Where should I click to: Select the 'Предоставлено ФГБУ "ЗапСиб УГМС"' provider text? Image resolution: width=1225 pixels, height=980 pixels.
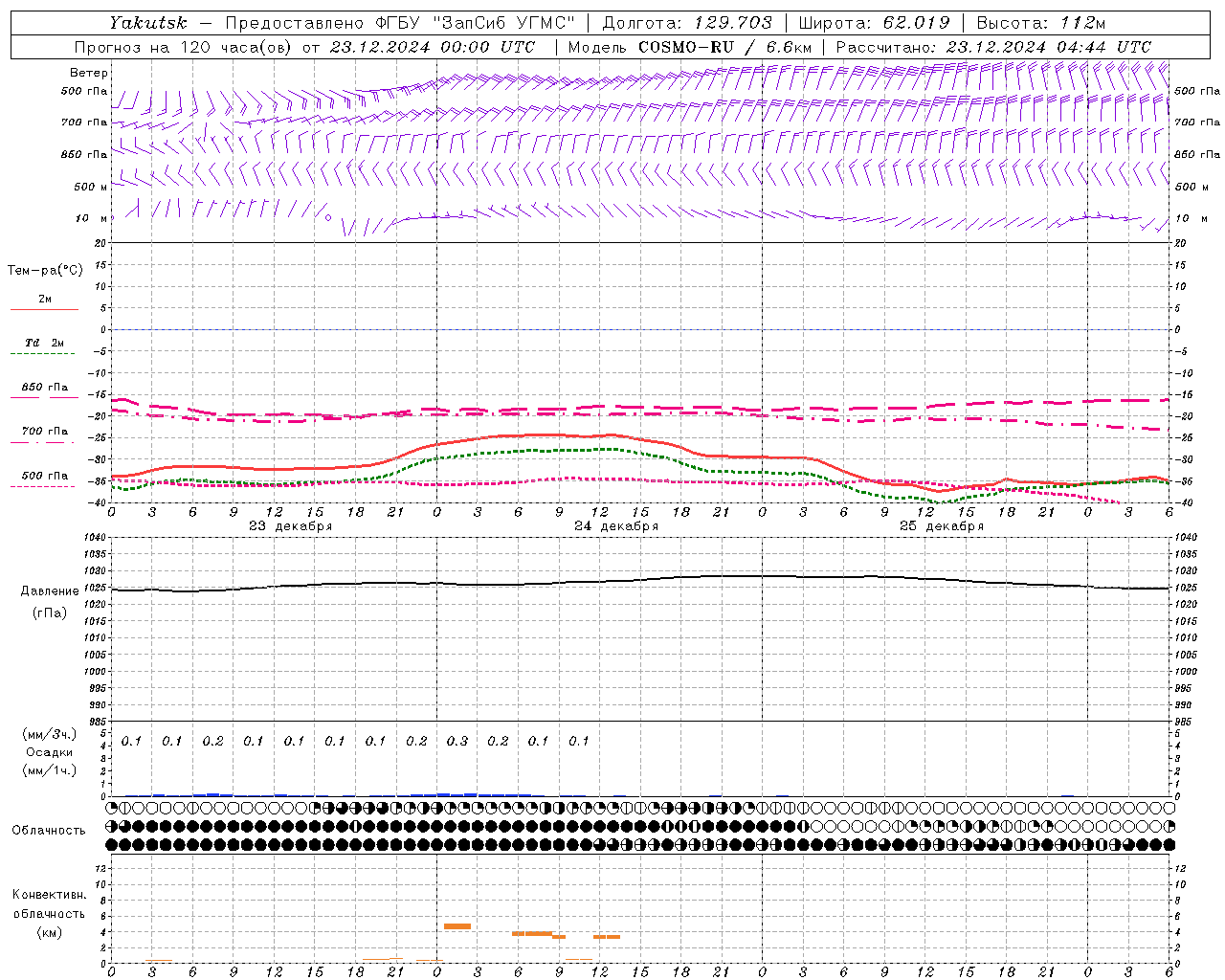pos(400,23)
